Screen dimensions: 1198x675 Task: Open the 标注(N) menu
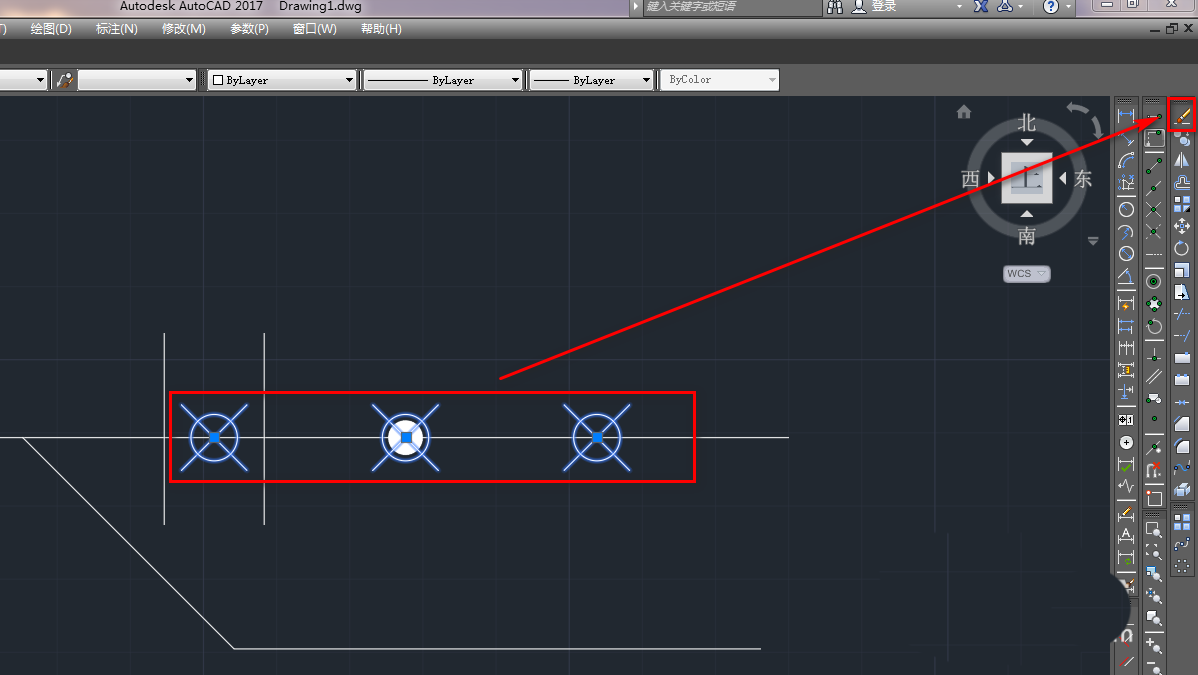(117, 29)
